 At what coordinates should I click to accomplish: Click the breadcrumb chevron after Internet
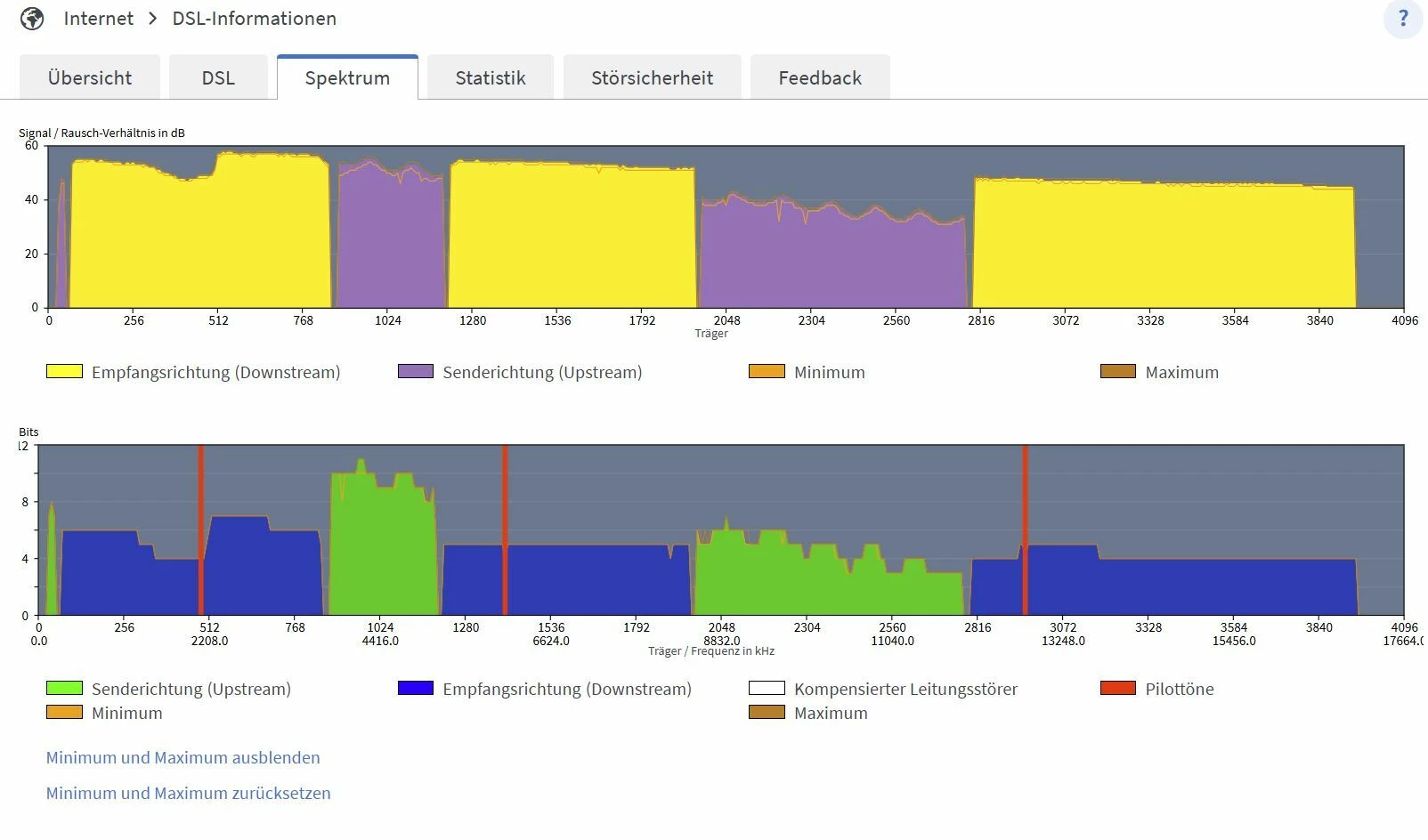coord(153,19)
